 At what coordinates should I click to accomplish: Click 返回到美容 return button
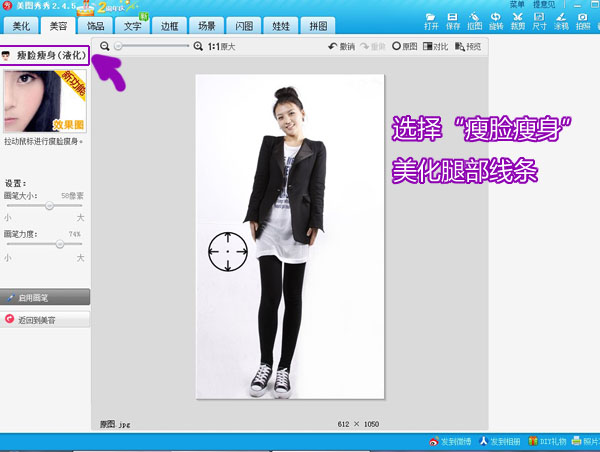(45, 320)
